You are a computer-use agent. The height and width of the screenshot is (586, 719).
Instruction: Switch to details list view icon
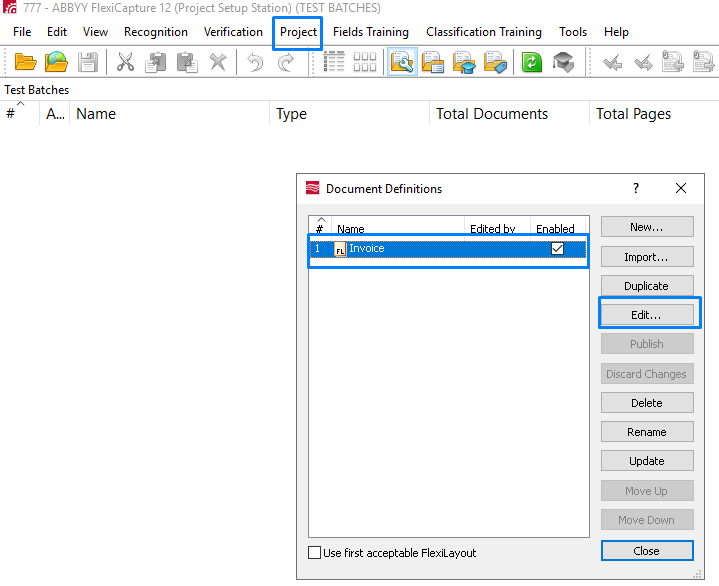tap(334, 61)
